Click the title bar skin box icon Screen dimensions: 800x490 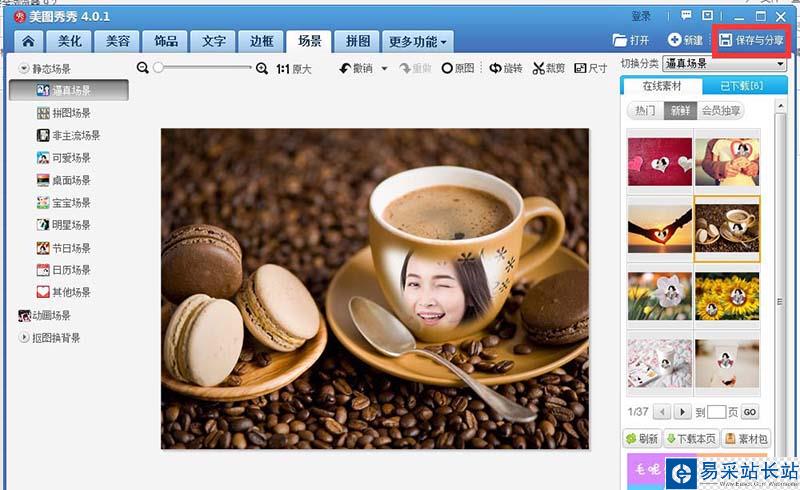[x=708, y=16]
